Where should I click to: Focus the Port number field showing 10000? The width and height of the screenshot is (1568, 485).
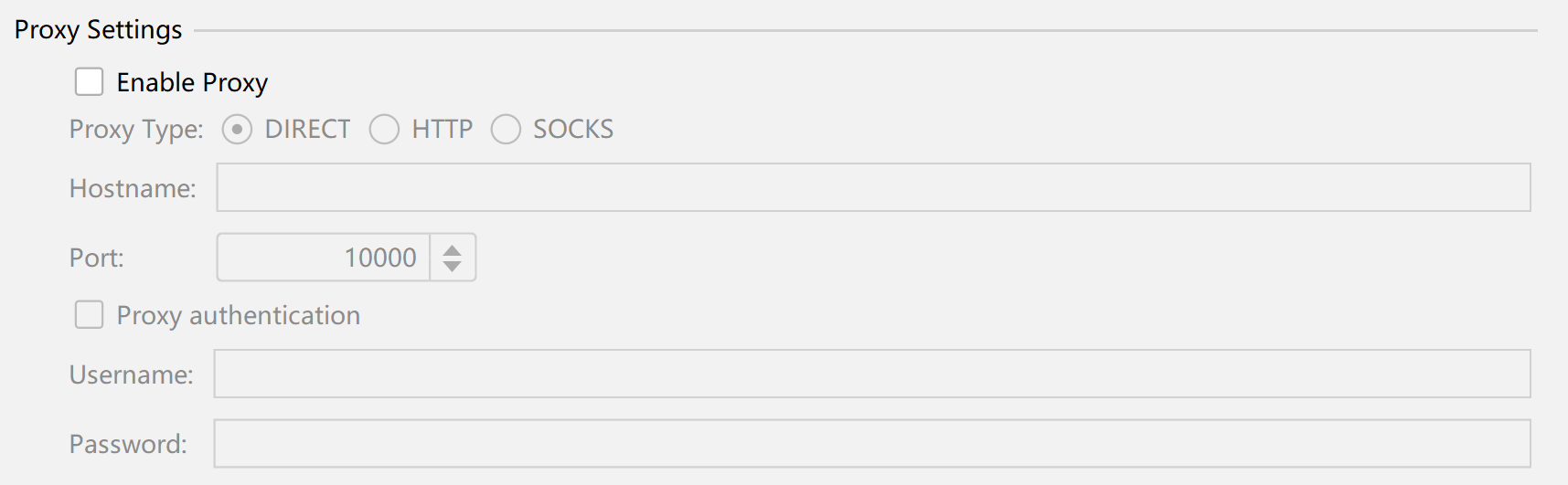point(324,258)
